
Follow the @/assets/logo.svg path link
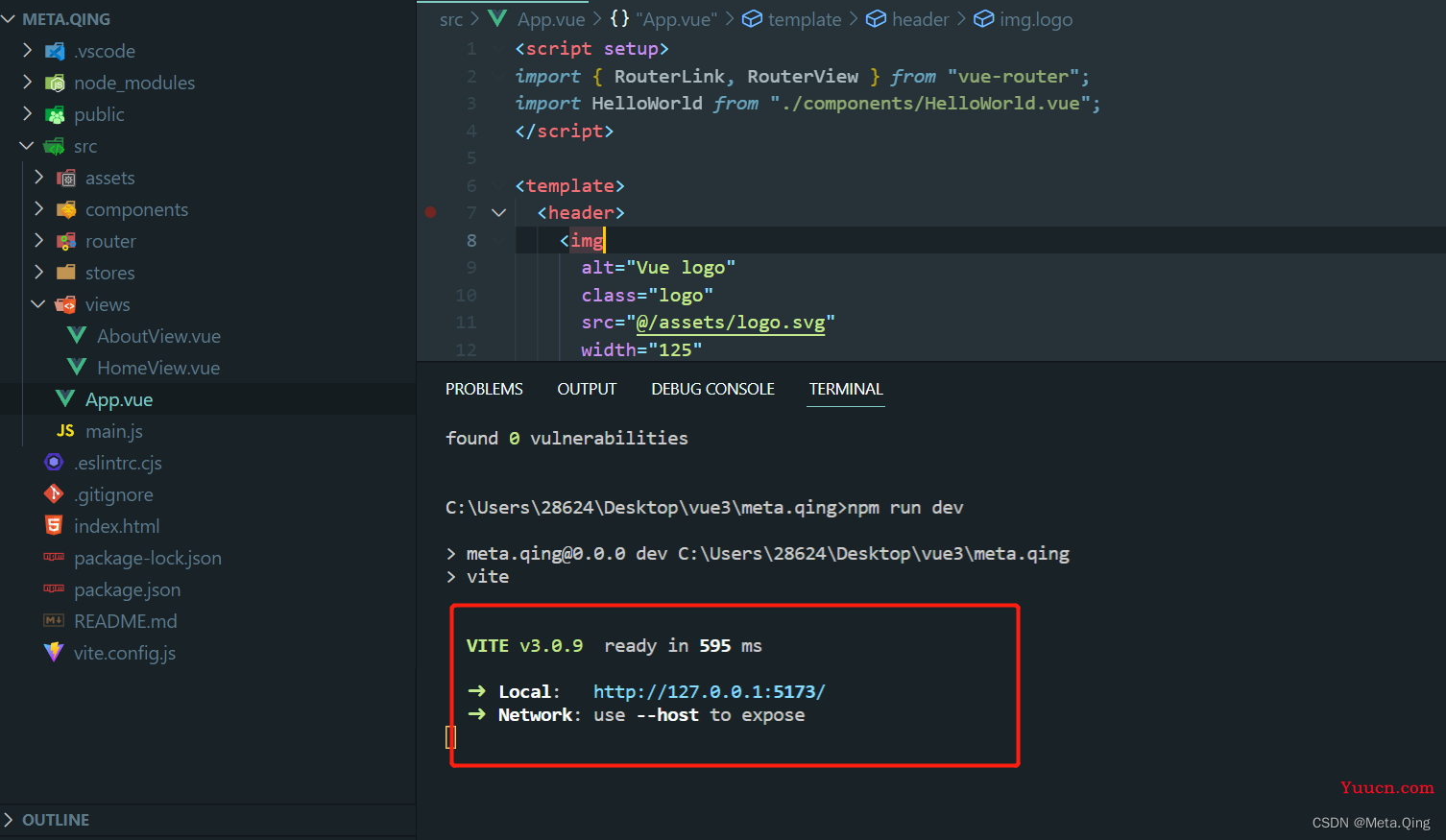point(731,323)
